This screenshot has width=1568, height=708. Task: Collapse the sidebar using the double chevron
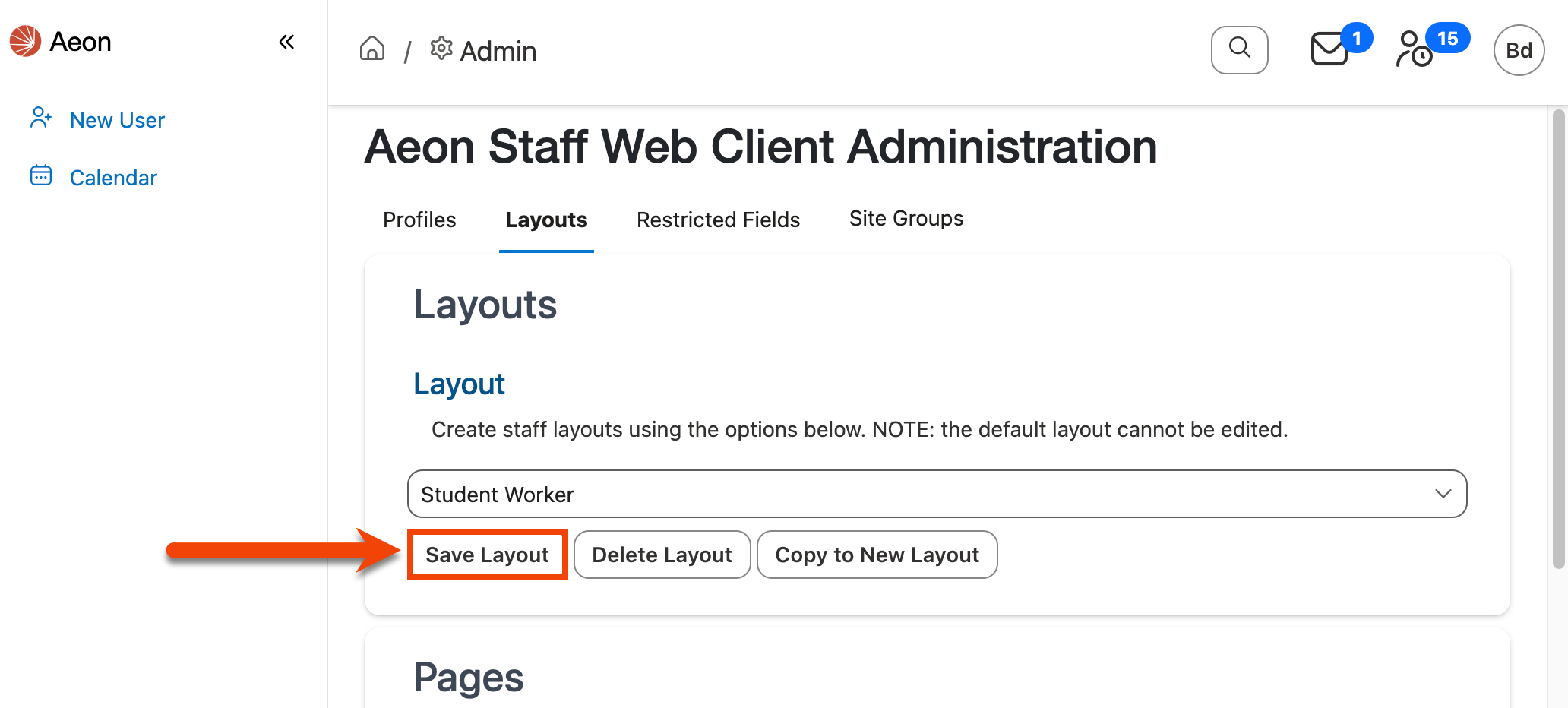[x=286, y=42]
